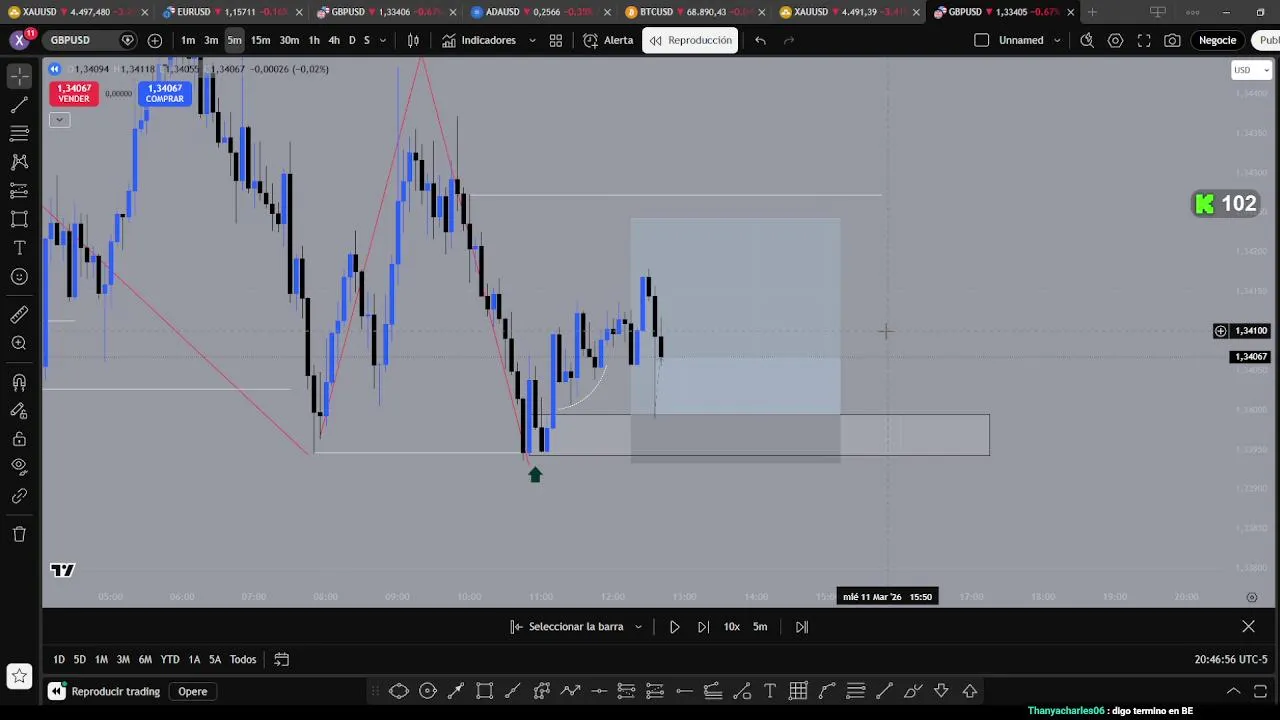Undo the last chart action
Viewport: 1280px width, 720px height.
[x=760, y=40]
